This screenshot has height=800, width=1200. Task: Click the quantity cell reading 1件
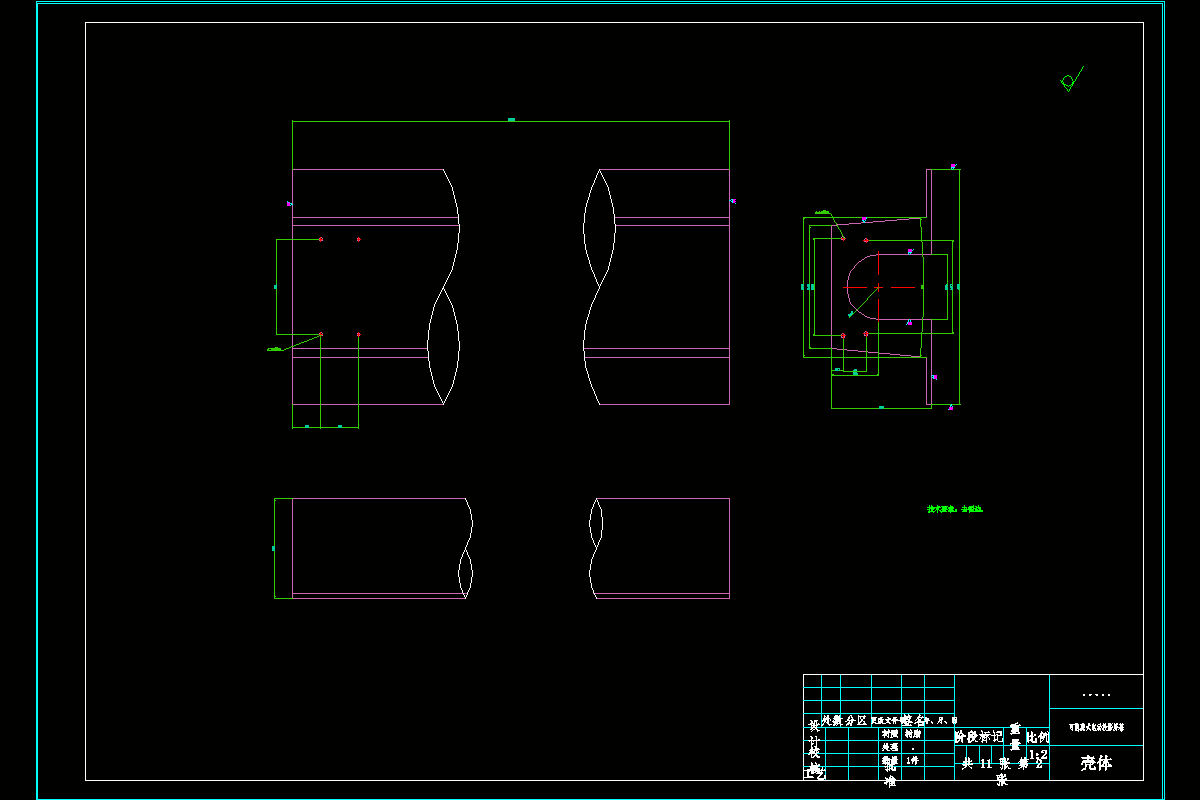point(912,760)
